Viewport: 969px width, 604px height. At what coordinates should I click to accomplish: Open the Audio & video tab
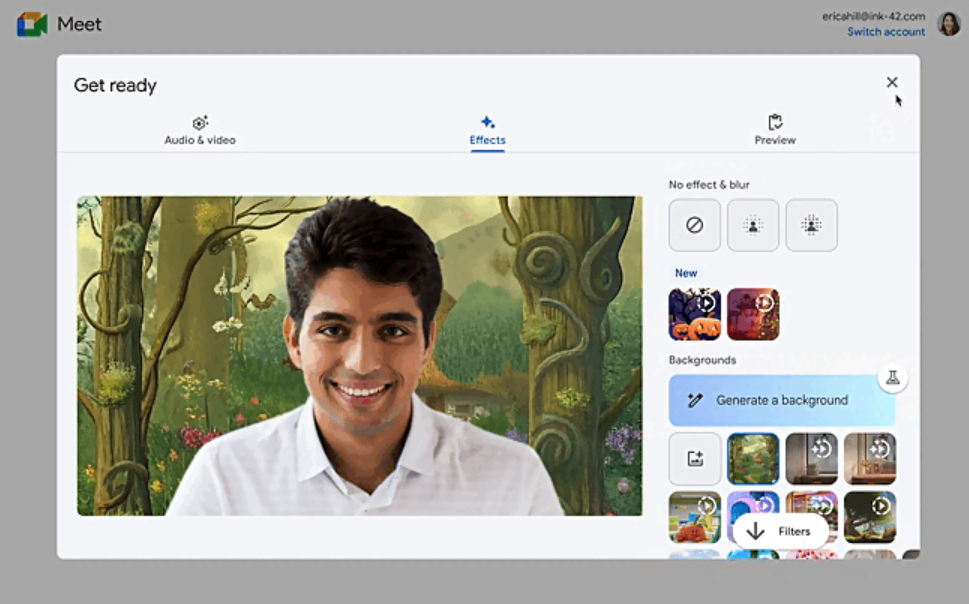pos(200,130)
